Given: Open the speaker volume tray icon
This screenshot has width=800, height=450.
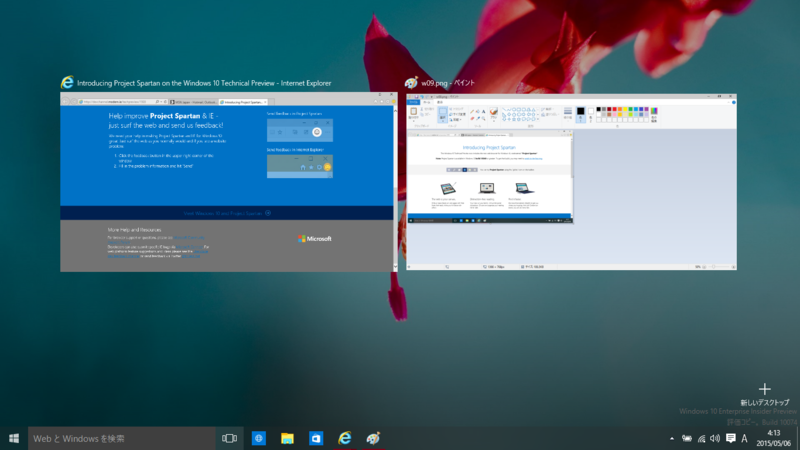Looking at the screenshot, I should point(715,438).
